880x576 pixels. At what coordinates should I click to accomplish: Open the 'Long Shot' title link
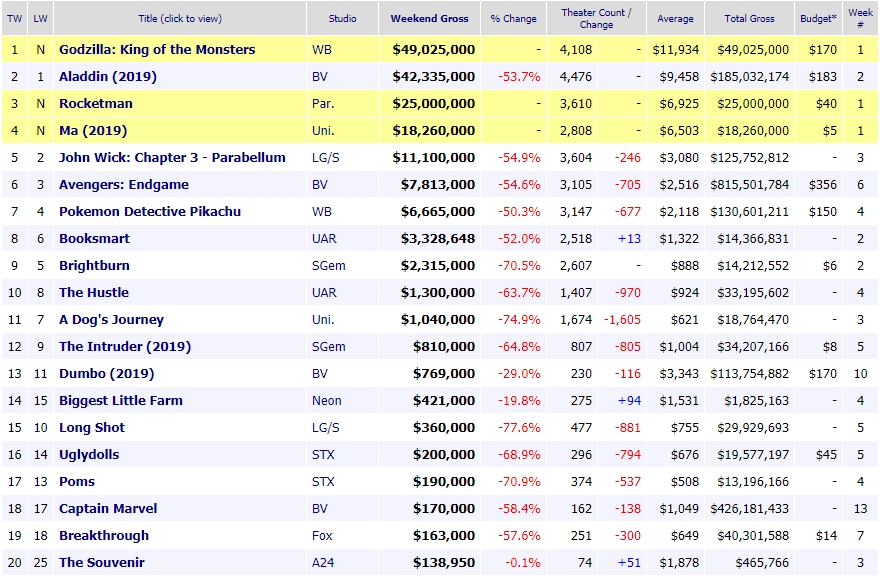tap(92, 427)
